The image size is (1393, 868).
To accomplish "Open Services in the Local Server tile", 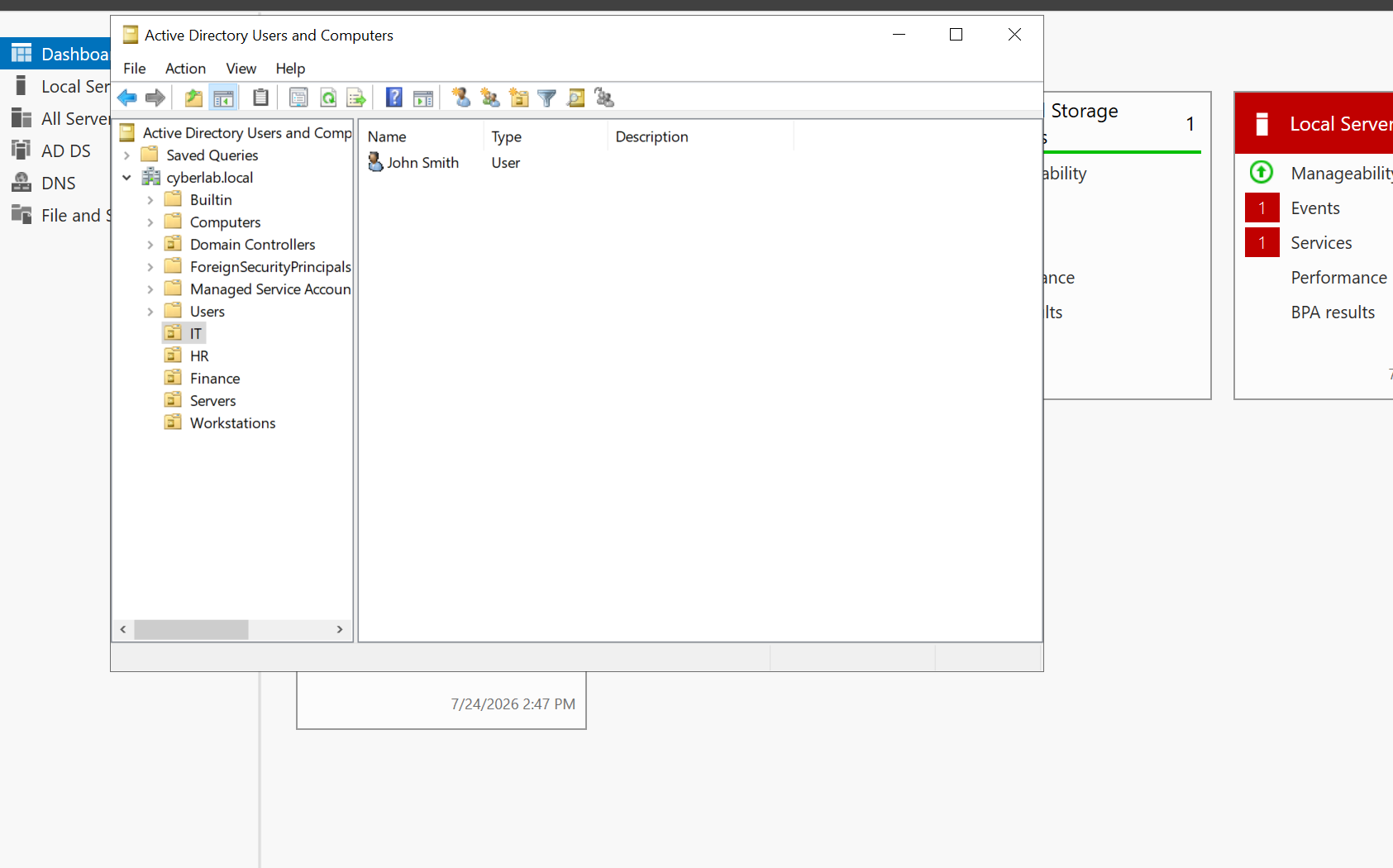I will pos(1321,243).
